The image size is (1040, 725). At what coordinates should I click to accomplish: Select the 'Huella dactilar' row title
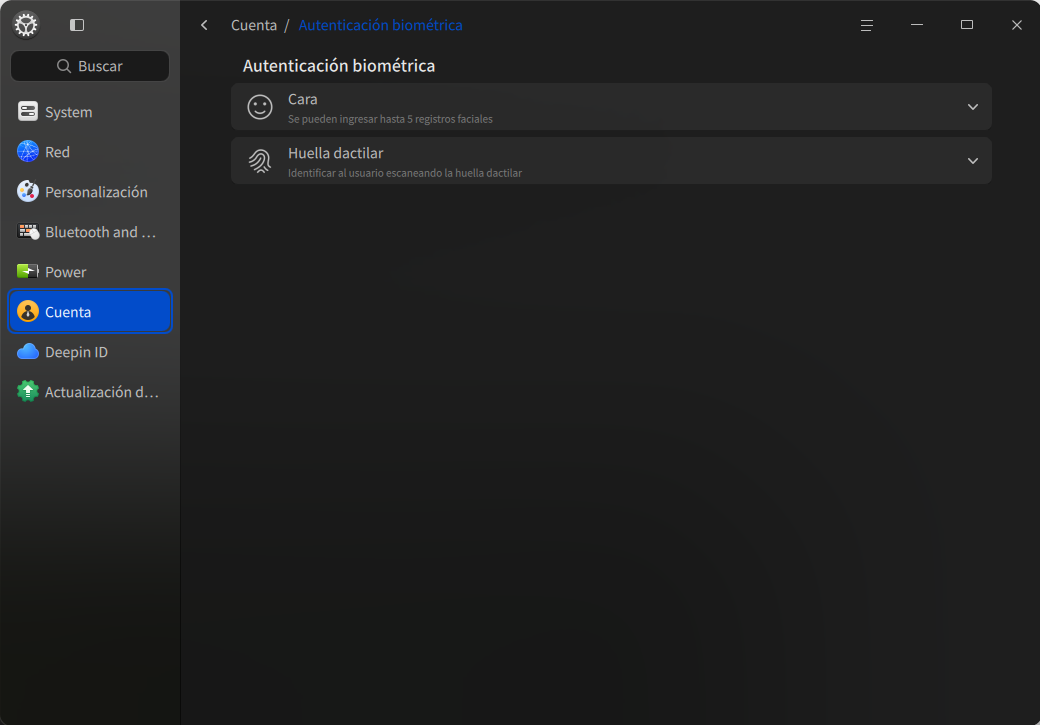pyautogui.click(x=336, y=153)
